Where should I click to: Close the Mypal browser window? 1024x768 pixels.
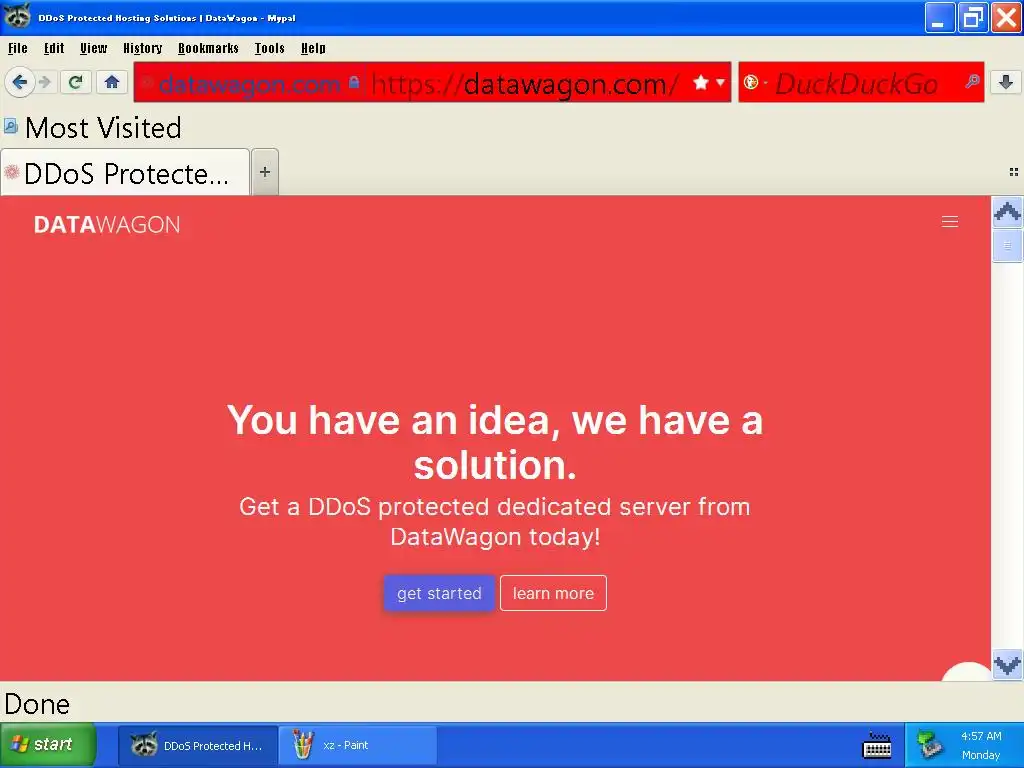tap(1006, 17)
